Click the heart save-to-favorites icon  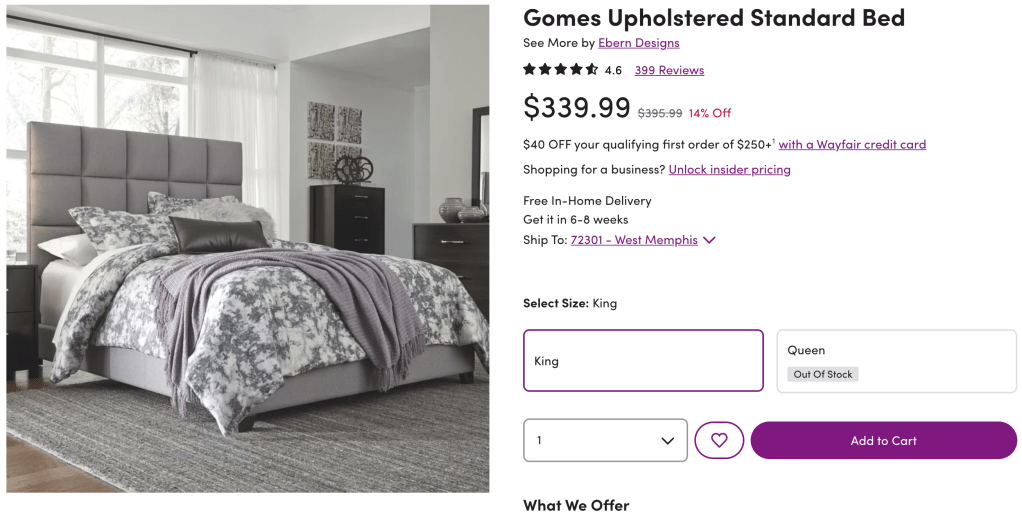[719, 440]
